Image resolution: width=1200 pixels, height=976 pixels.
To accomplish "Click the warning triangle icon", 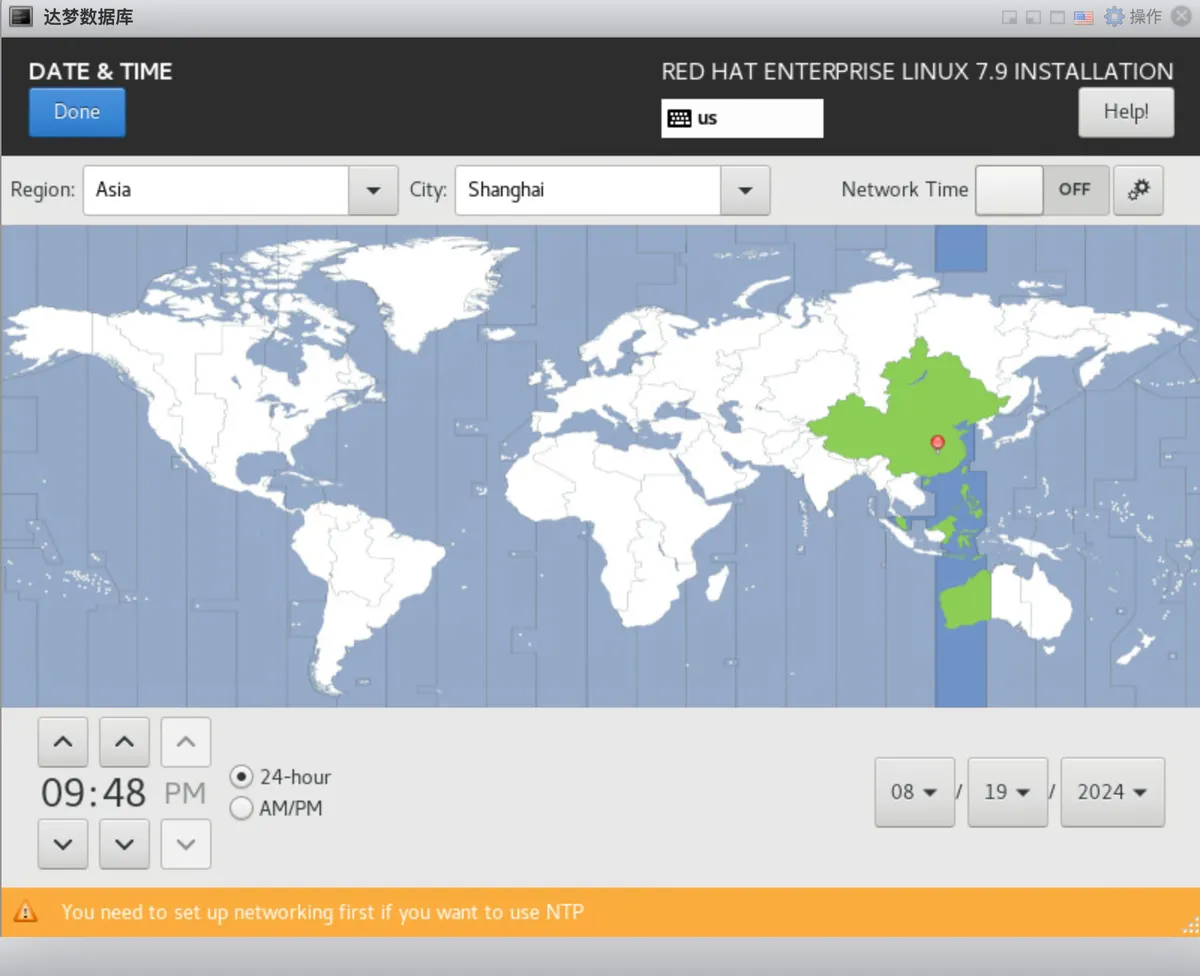I will click(x=25, y=912).
